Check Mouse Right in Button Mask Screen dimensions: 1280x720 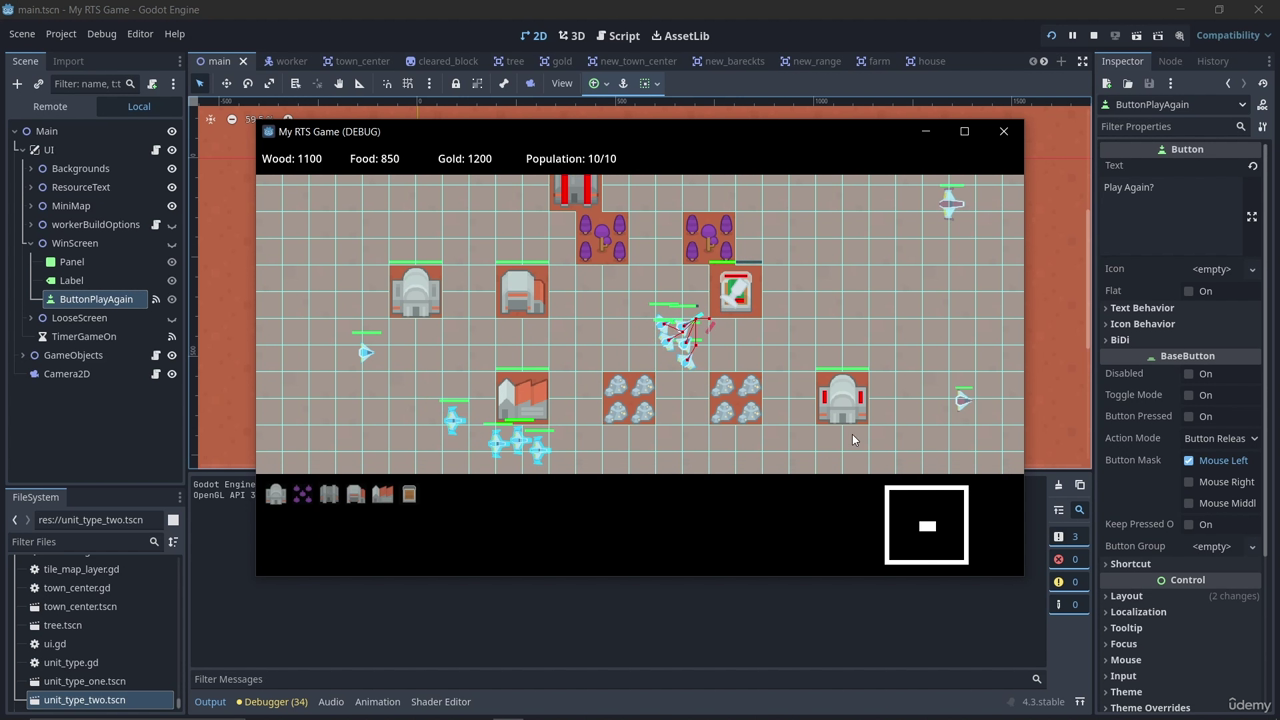(1189, 482)
